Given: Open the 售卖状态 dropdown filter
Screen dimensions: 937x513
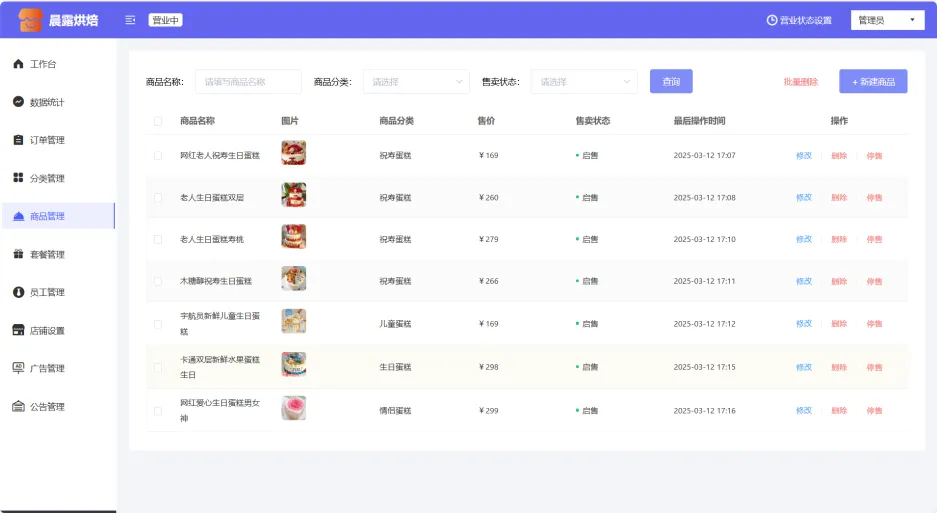Looking at the screenshot, I should click(583, 82).
